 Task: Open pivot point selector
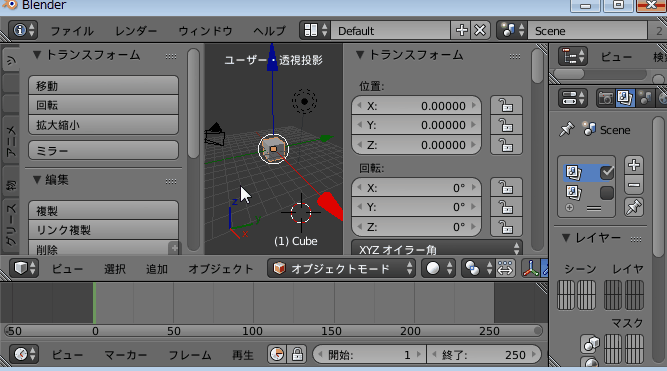[x=478, y=268]
